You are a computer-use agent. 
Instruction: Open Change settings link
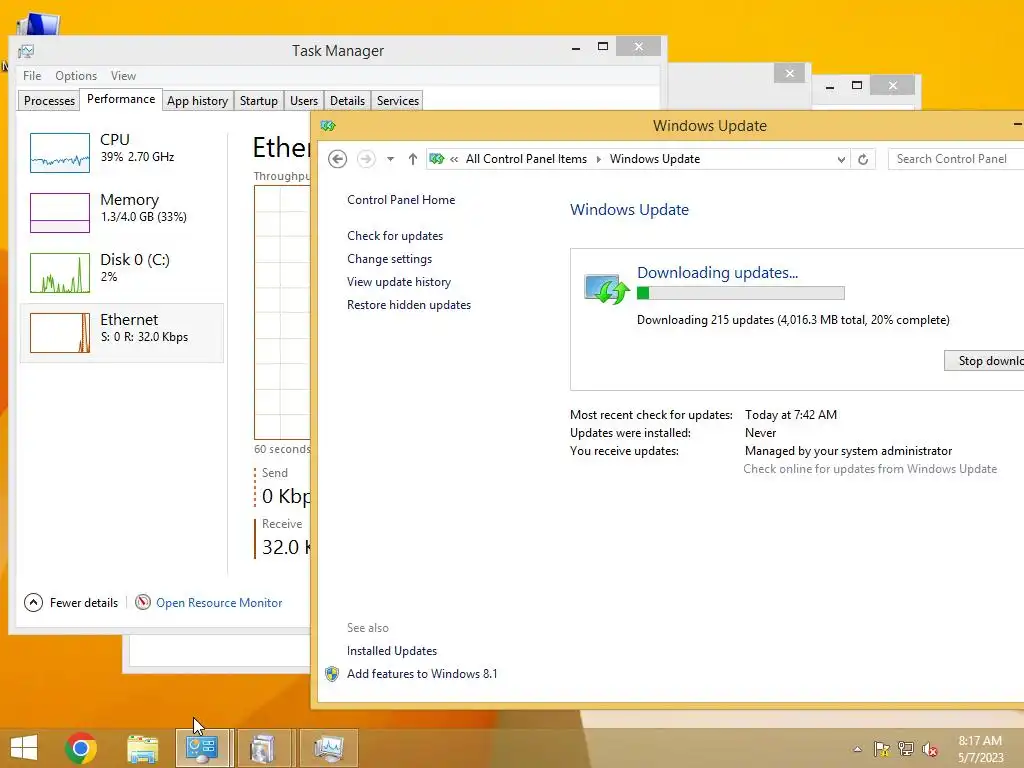pos(390,259)
